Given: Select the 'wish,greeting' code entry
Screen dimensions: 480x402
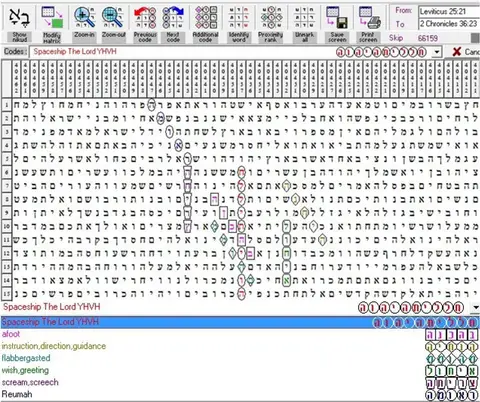Looking at the screenshot, I should [x=25, y=370].
